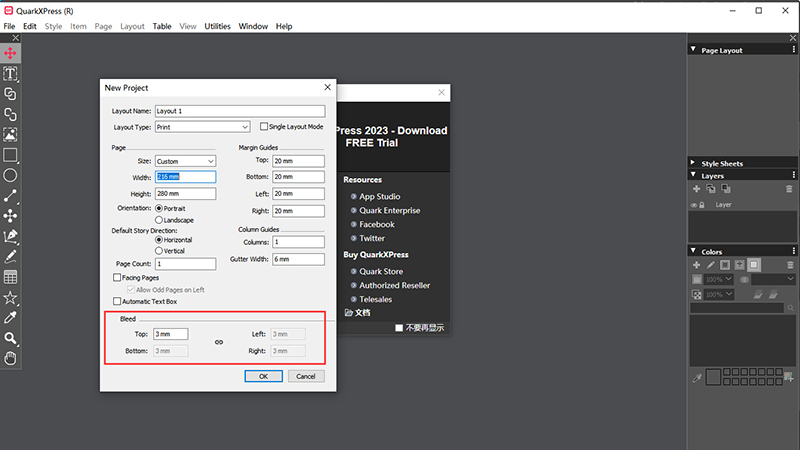
Task: Select the Item (move) tool
Action: pos(10,53)
